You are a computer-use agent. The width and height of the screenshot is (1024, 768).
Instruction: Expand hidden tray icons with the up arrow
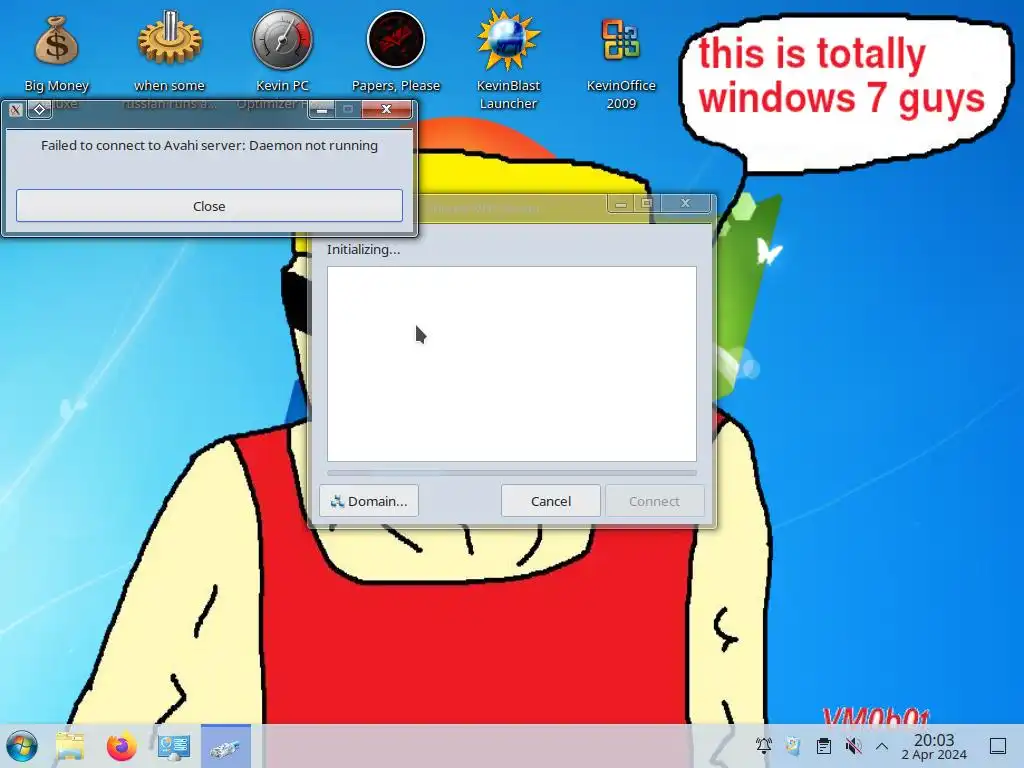882,746
